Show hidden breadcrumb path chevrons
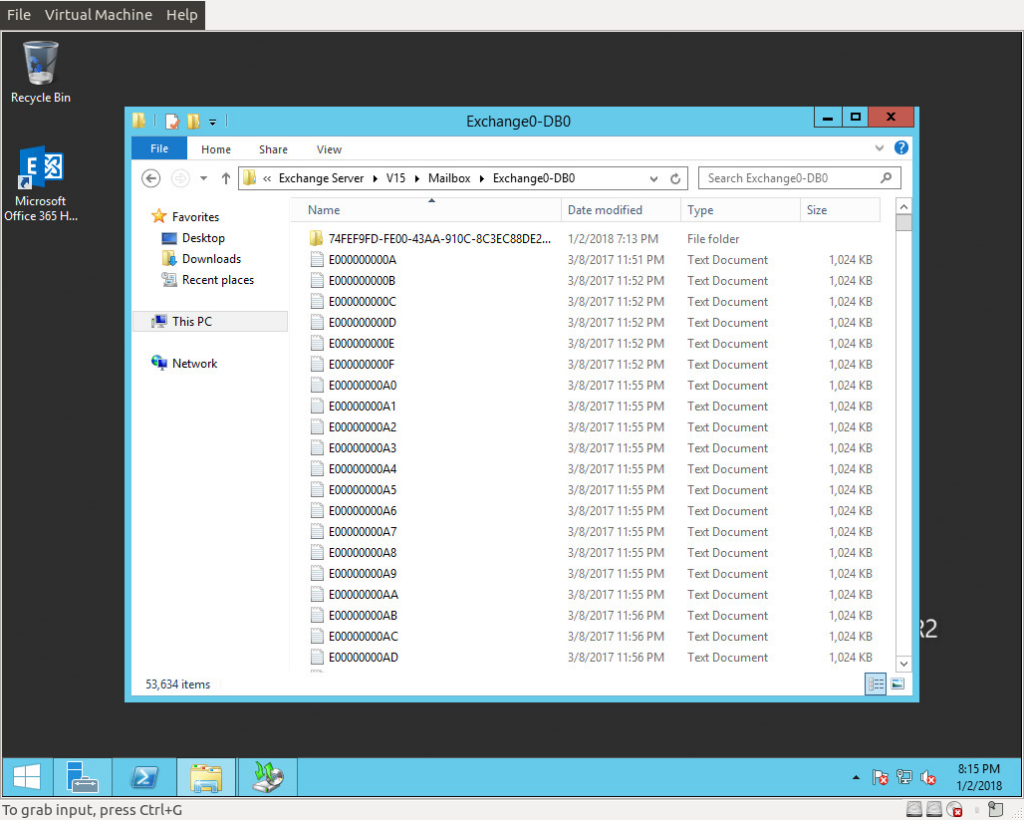Image resolution: width=1024 pixels, height=820 pixels. click(267, 178)
